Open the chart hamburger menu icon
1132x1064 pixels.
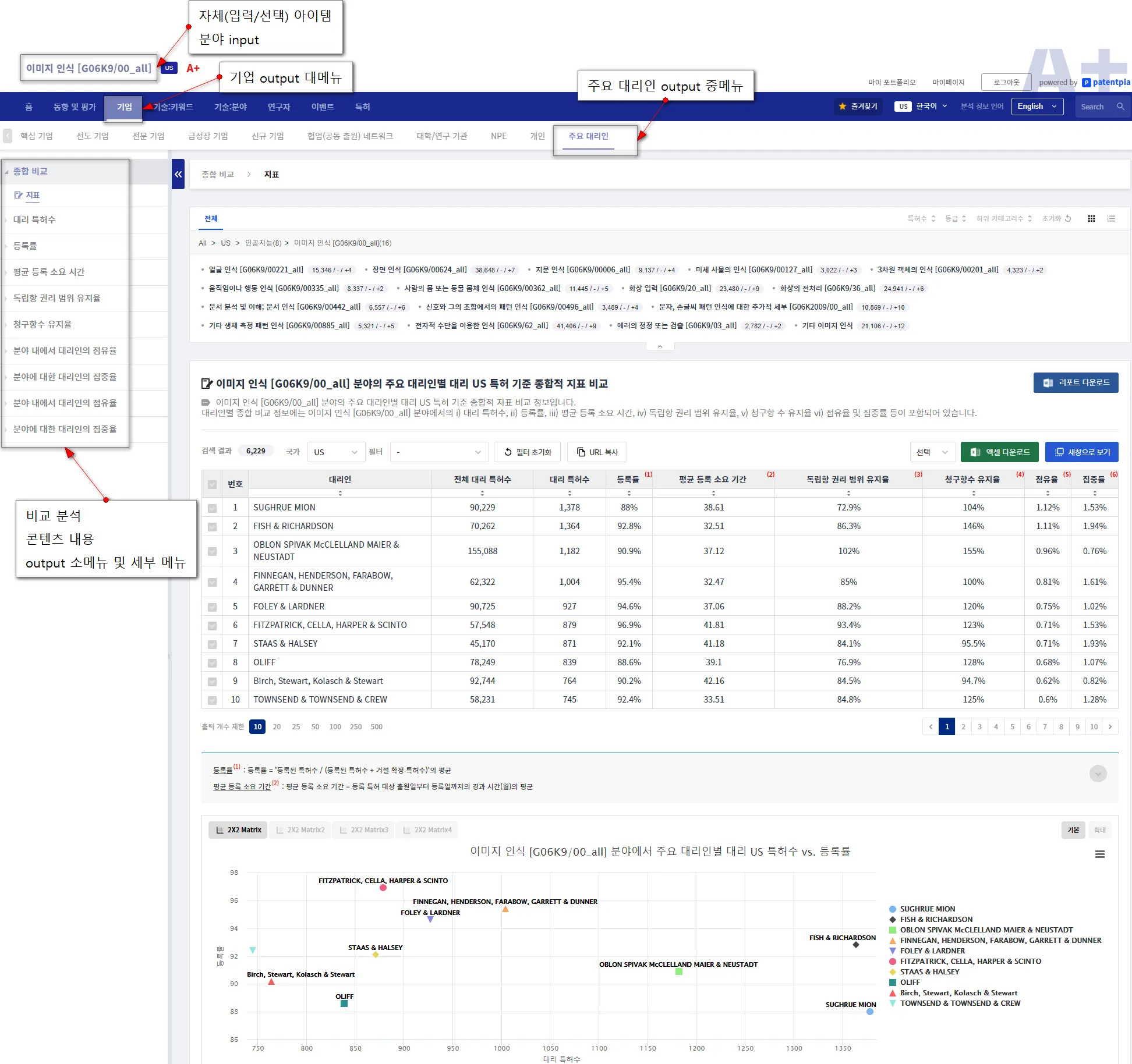click(1099, 854)
